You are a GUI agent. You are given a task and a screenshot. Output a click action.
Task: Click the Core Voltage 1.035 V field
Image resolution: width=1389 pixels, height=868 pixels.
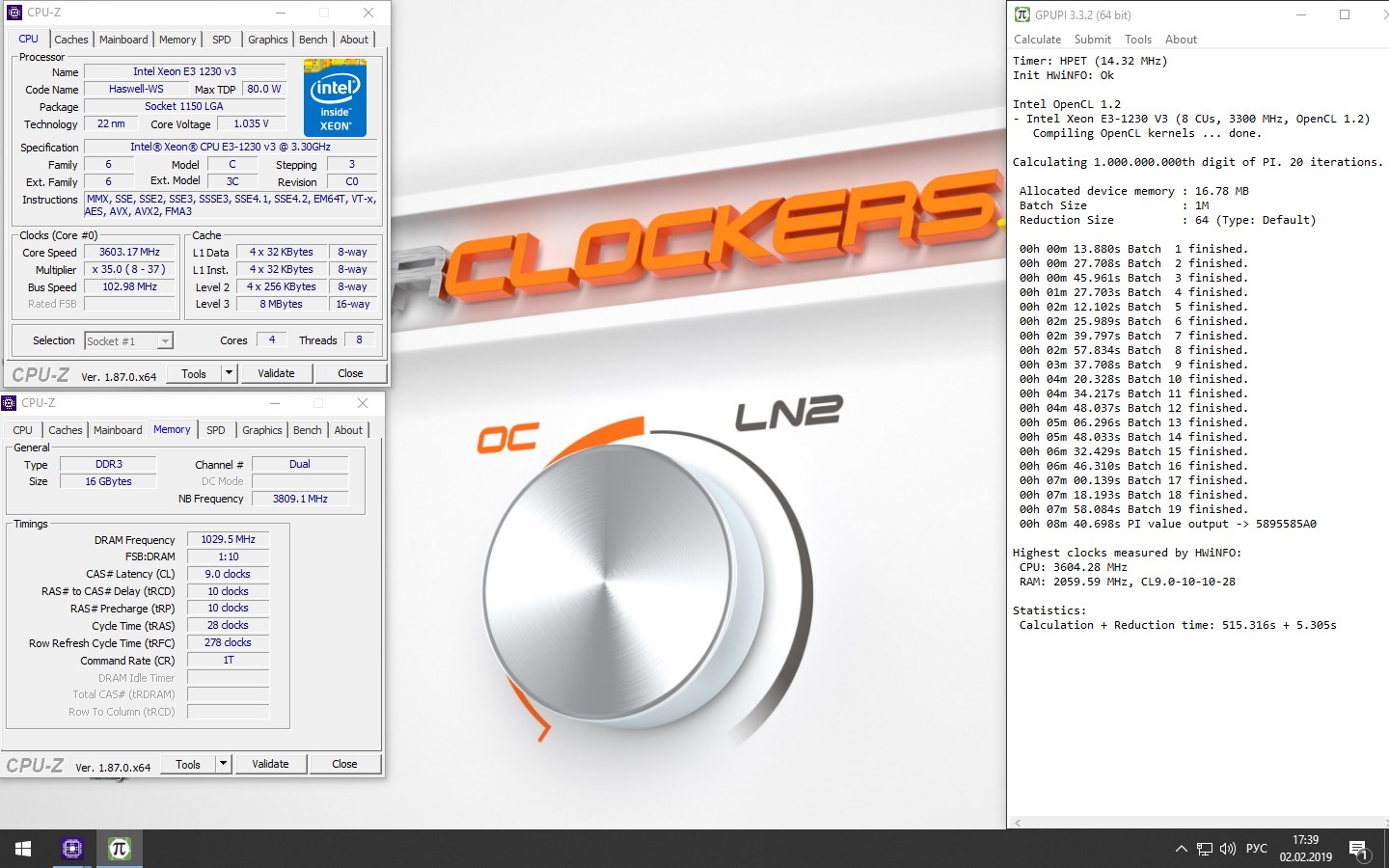251,123
